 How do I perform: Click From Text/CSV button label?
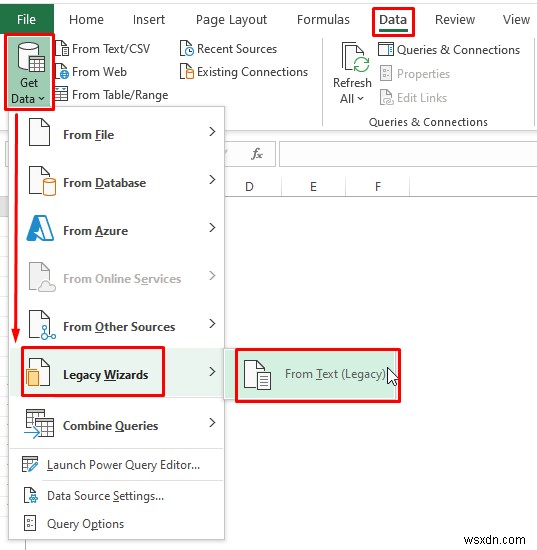(x=111, y=48)
